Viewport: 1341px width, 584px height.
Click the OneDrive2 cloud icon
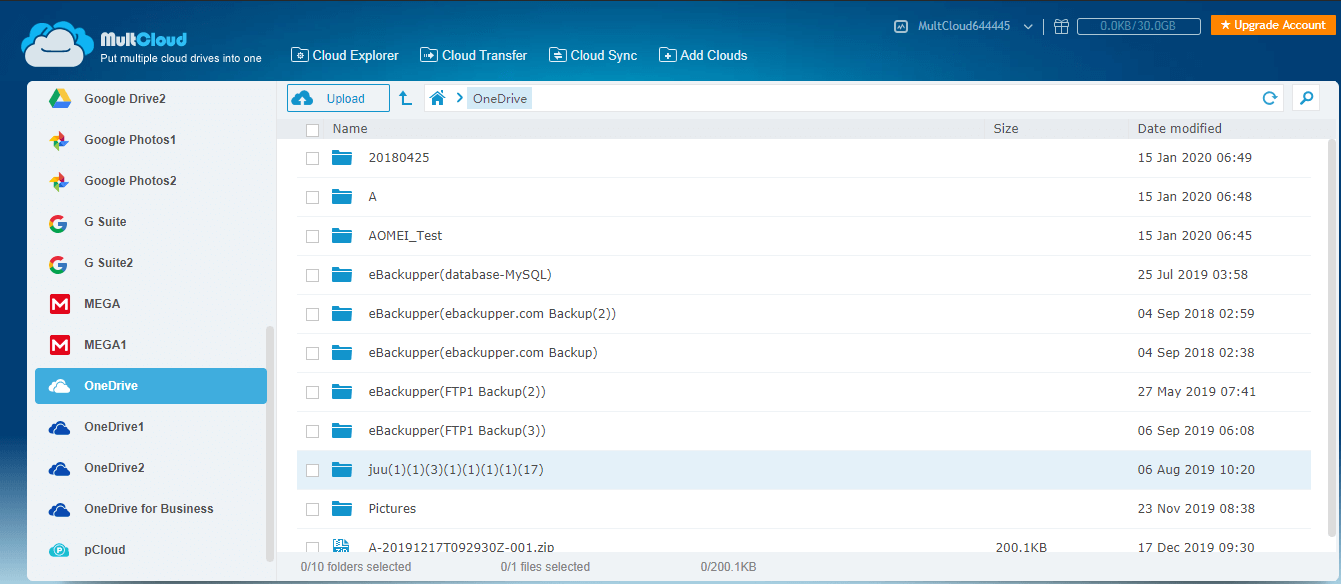click(59, 469)
